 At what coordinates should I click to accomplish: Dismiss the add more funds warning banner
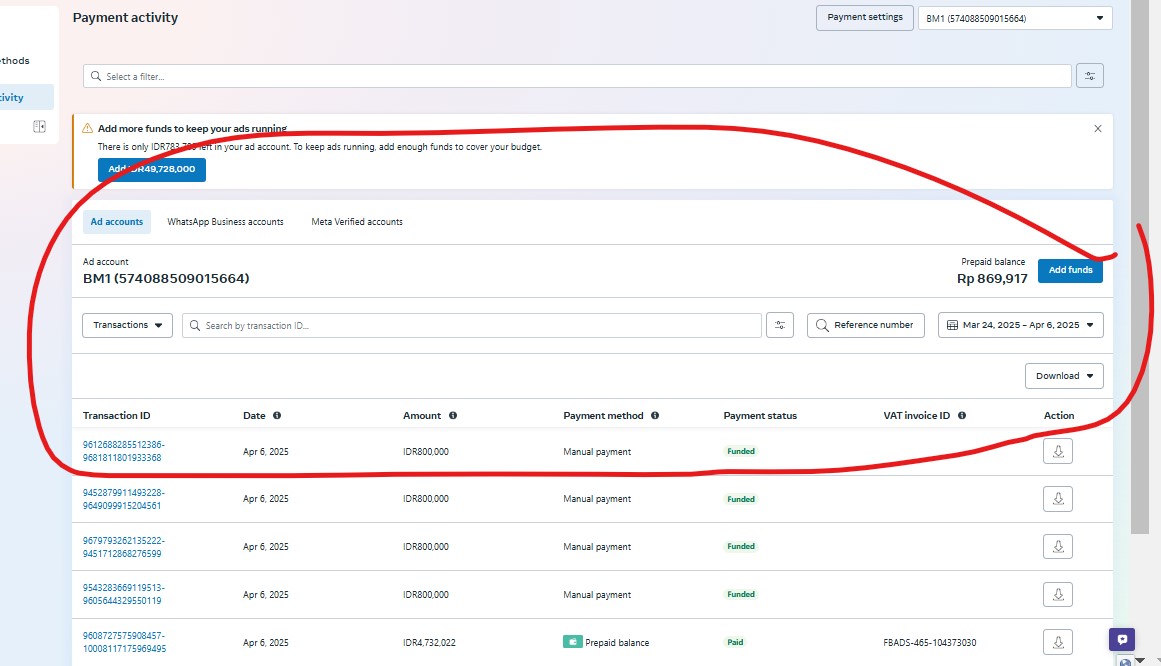(x=1098, y=129)
